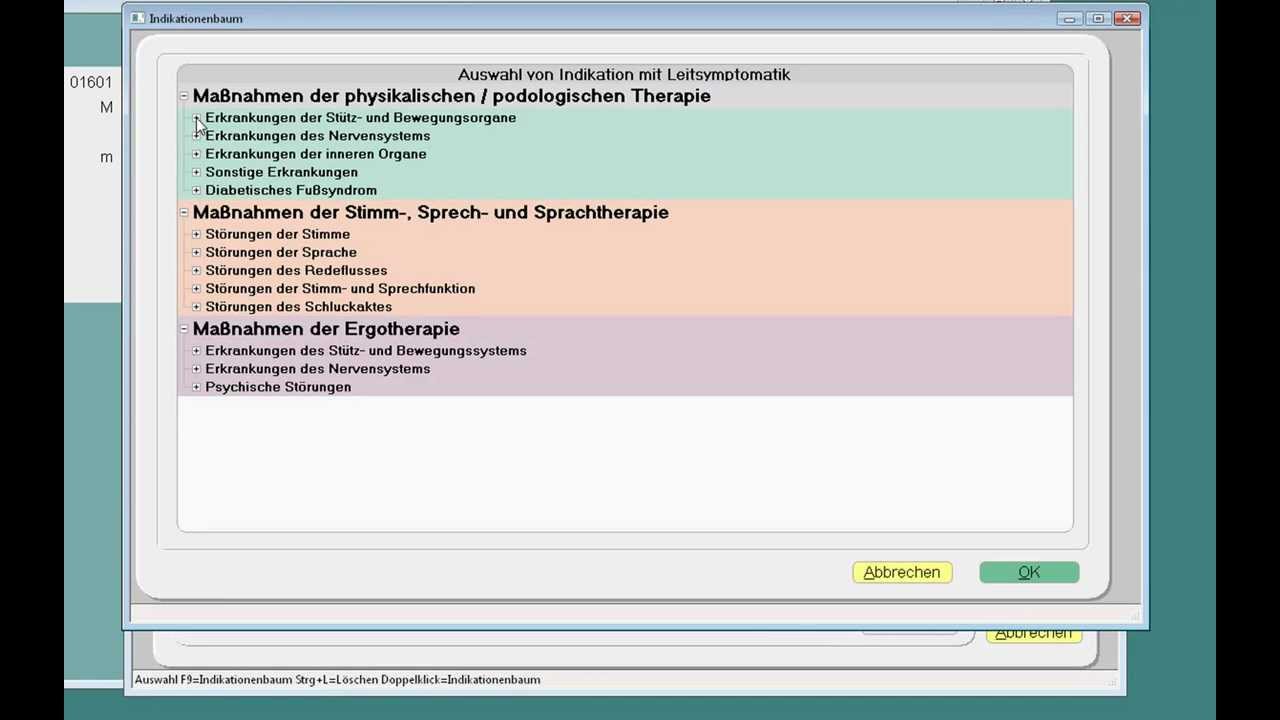Expand Erkrankungen des Nervensystems under physikalische Therapie

(196, 136)
